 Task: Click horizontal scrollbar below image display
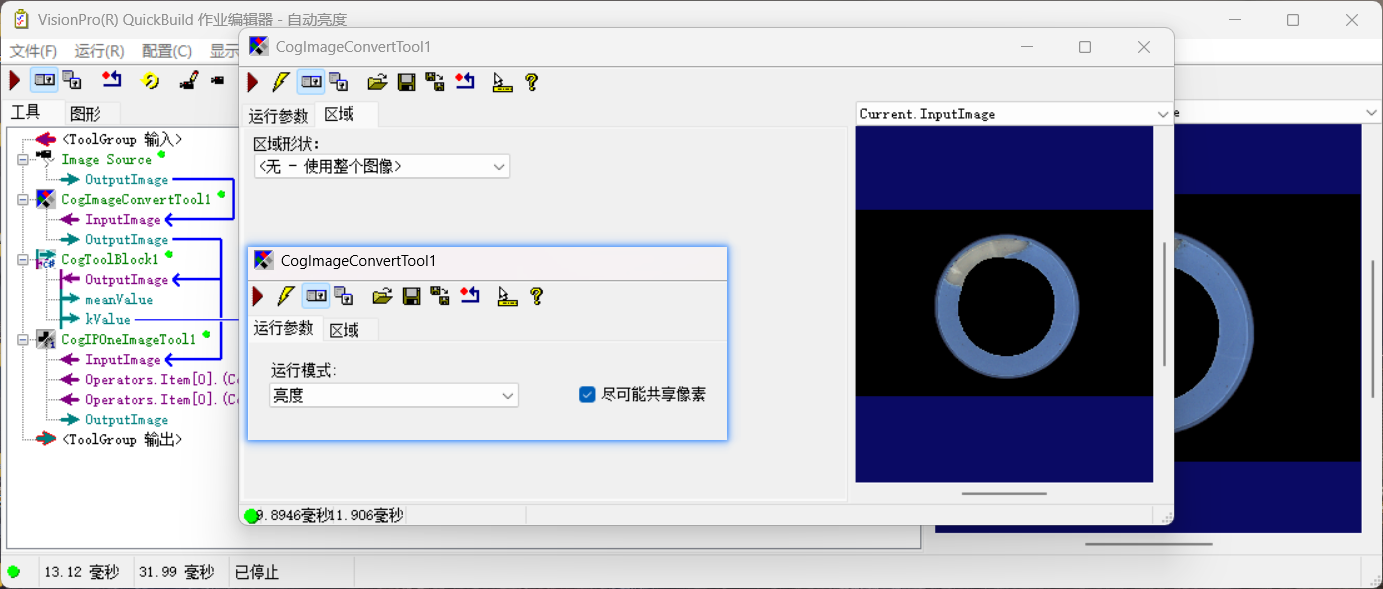(x=1004, y=493)
